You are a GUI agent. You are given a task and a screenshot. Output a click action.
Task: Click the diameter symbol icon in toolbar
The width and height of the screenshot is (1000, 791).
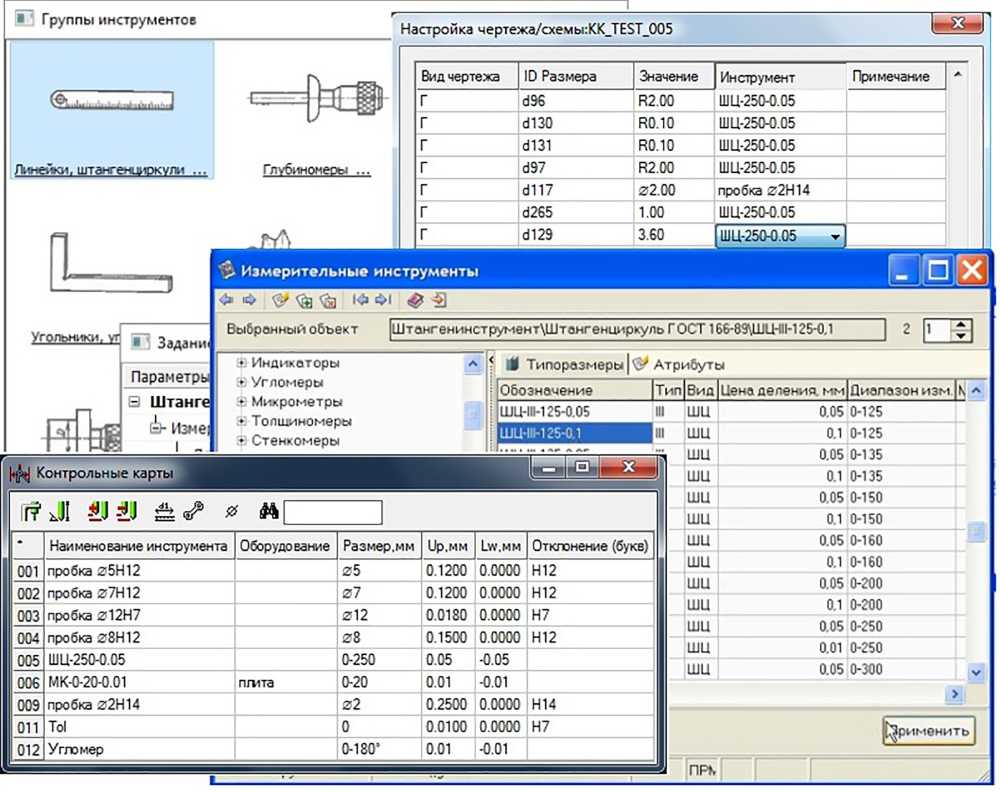(232, 512)
